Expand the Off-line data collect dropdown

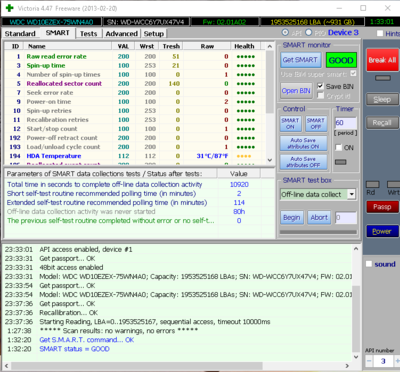click(x=352, y=194)
